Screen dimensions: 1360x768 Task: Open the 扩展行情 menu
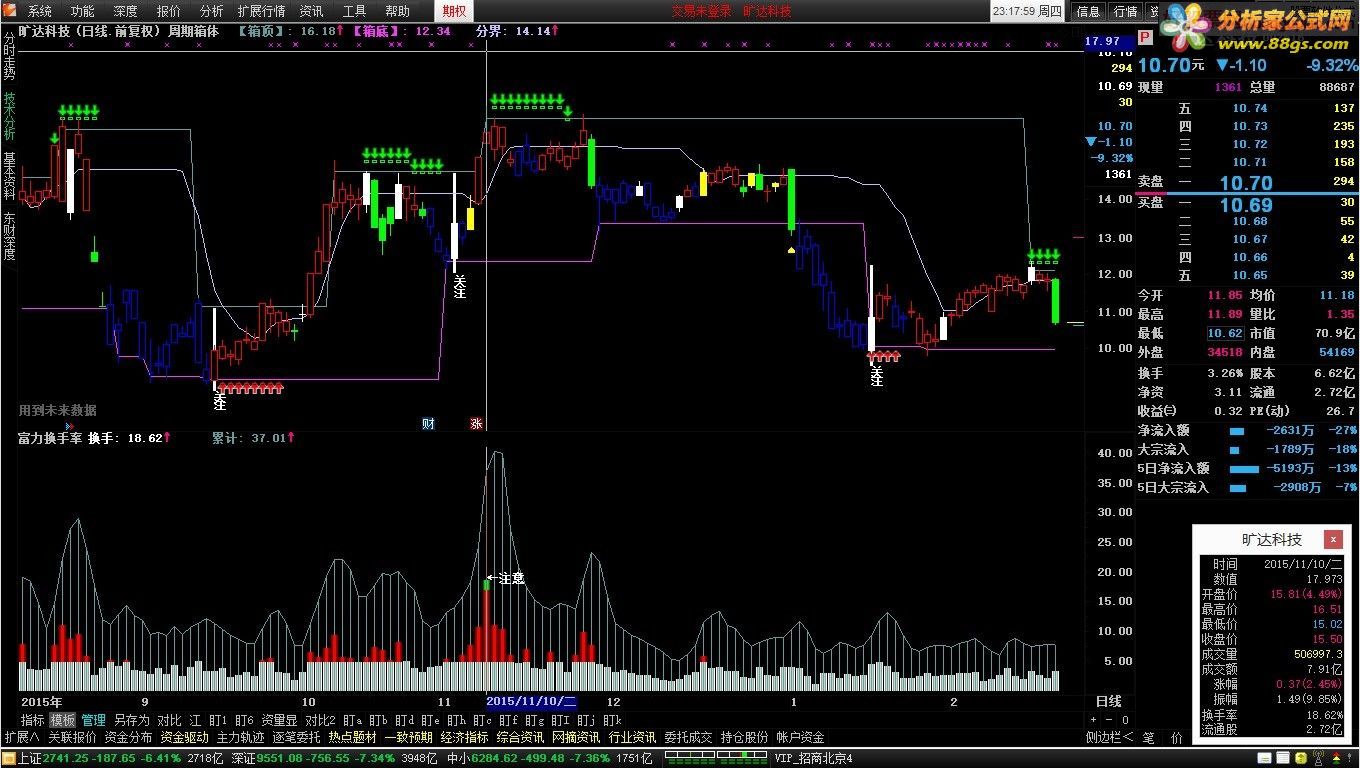point(261,11)
